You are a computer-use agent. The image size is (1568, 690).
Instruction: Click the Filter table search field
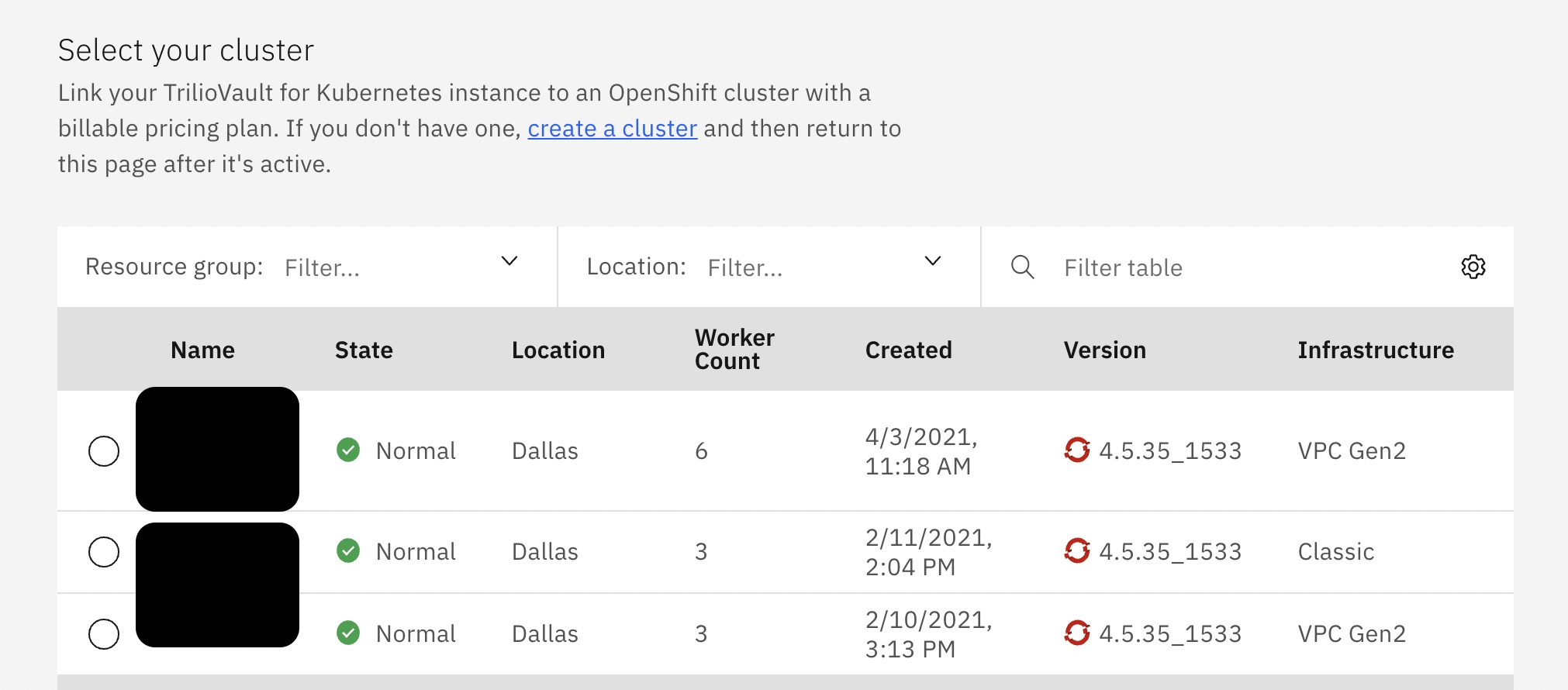(1241, 267)
